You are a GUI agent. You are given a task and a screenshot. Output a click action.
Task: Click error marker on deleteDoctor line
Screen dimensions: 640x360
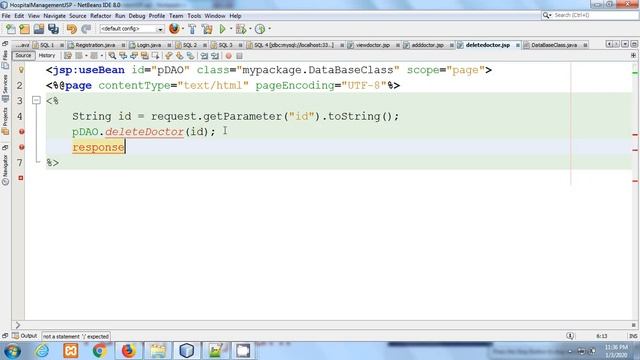[21, 131]
